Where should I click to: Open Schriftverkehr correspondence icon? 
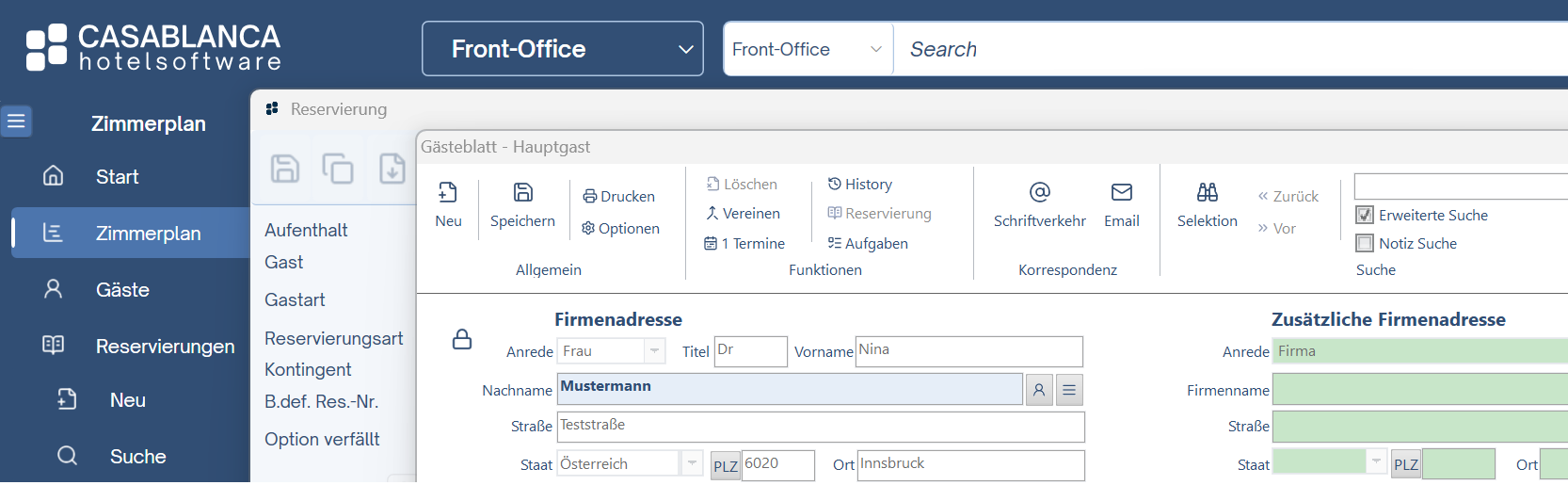(1039, 193)
